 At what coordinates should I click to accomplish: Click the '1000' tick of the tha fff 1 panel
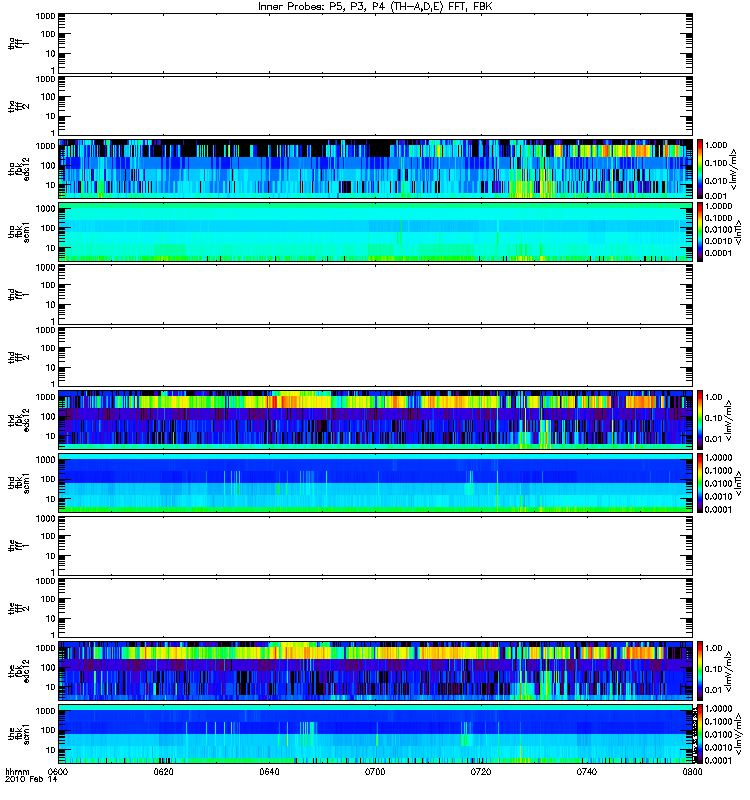tap(45, 16)
